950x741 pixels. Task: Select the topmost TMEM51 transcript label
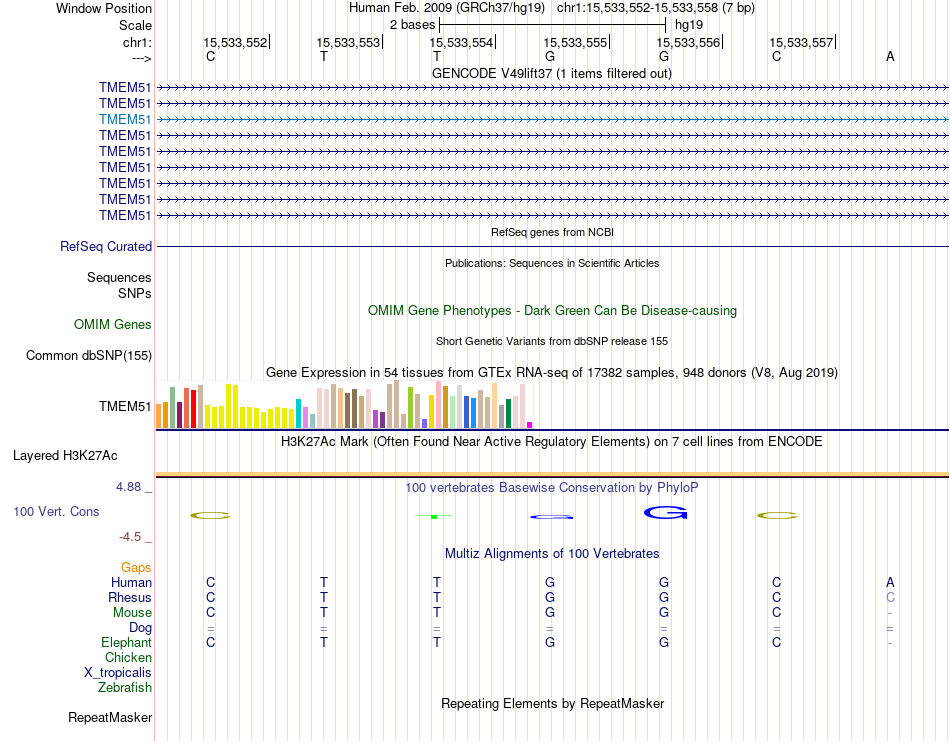[x=125, y=87]
